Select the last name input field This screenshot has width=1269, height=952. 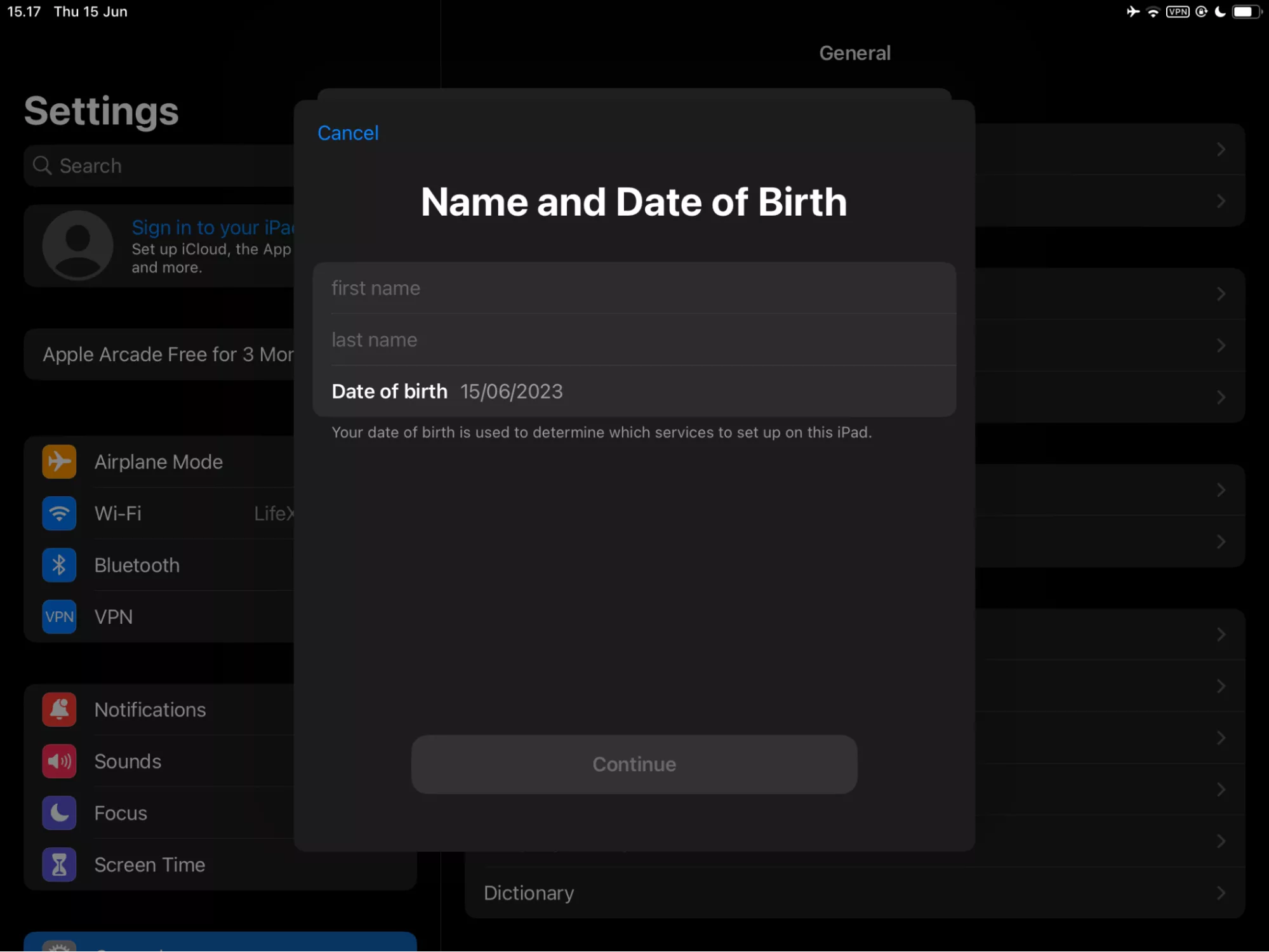coord(634,339)
